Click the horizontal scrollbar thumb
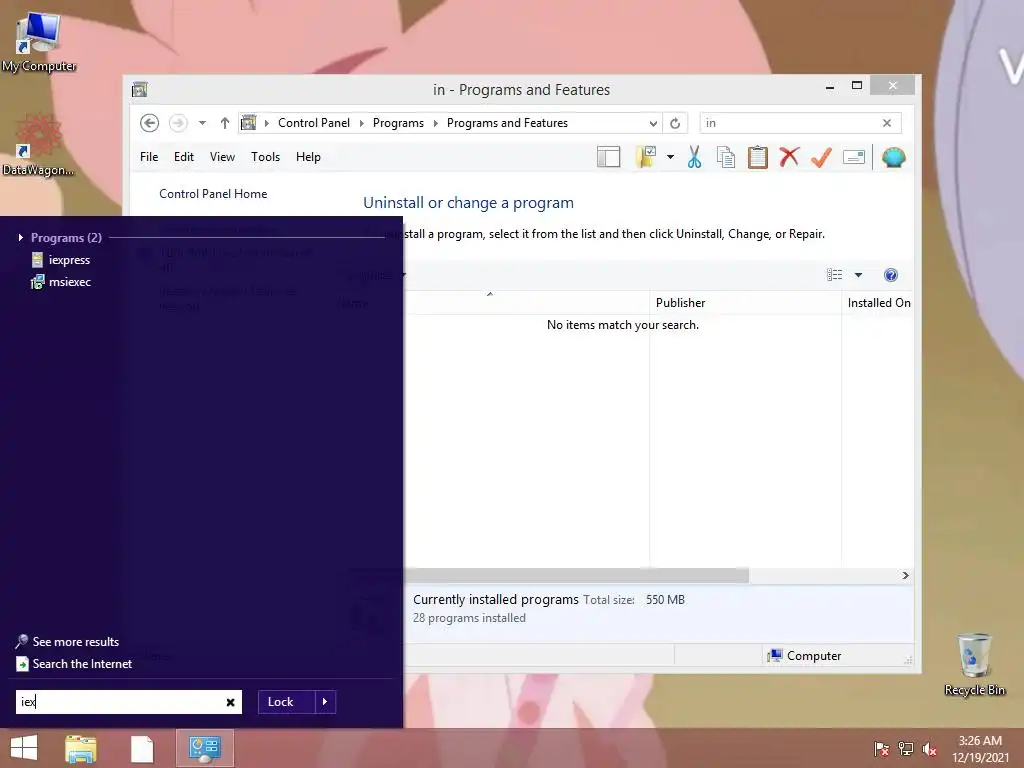 pos(576,575)
